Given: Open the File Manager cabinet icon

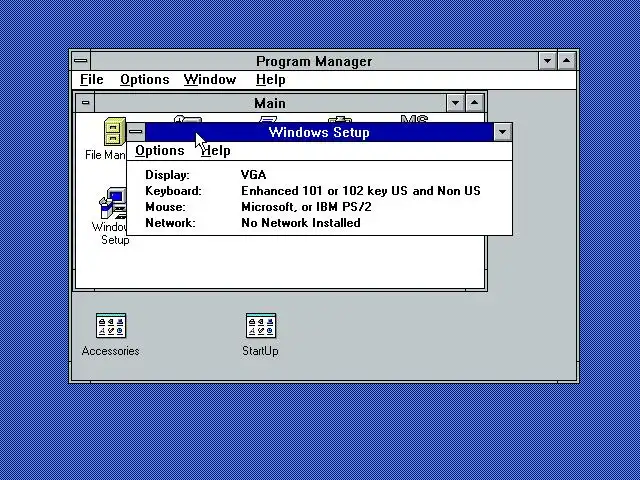Looking at the screenshot, I should pos(114,131).
